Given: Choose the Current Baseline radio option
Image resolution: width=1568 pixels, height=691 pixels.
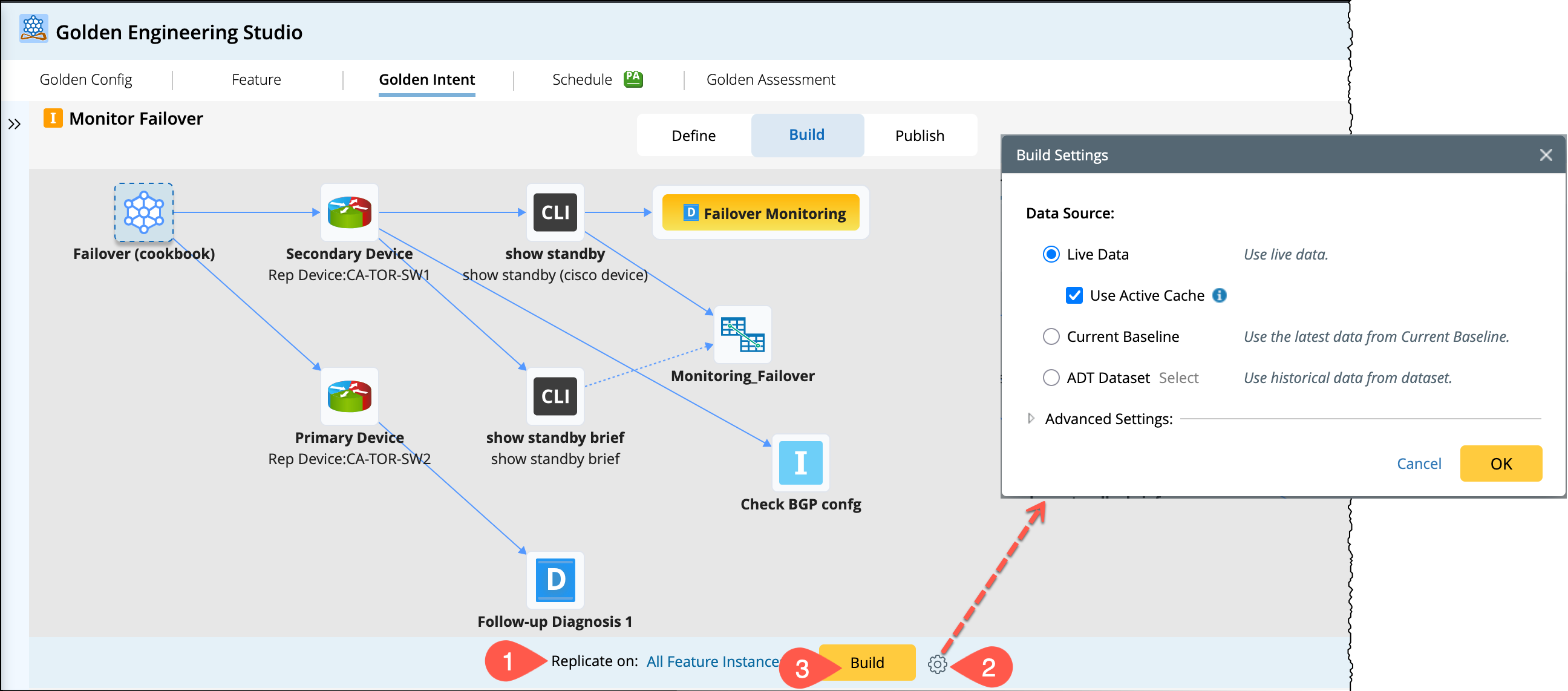Looking at the screenshot, I should click(x=1051, y=336).
